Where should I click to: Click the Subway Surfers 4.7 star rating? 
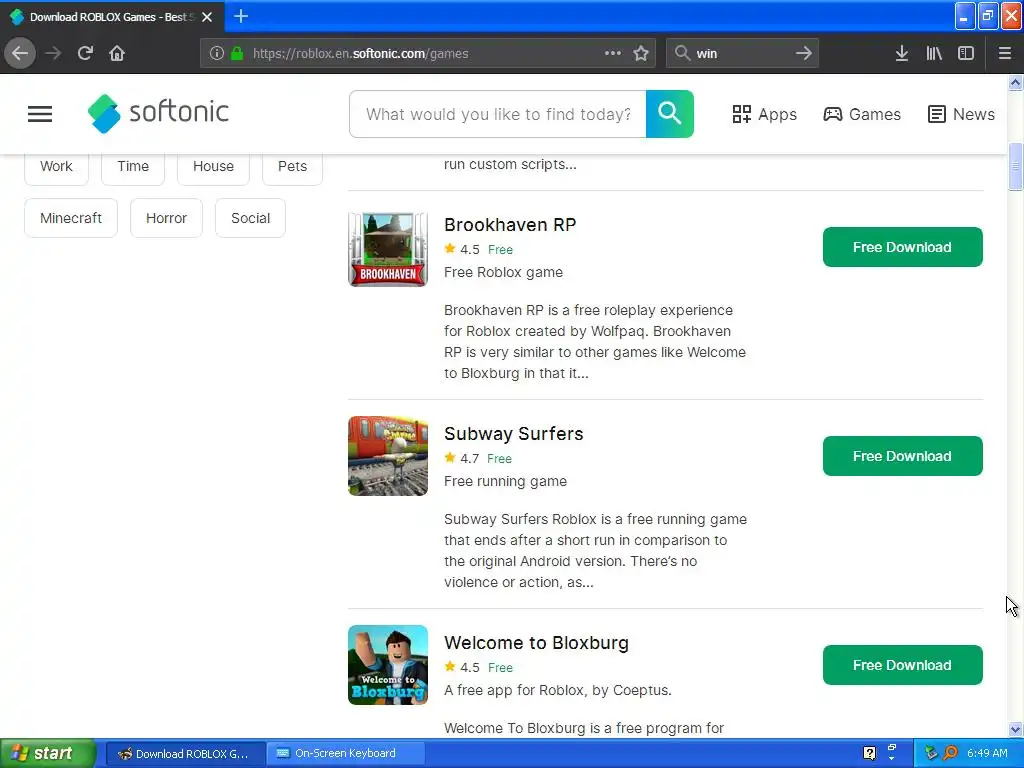(462, 458)
